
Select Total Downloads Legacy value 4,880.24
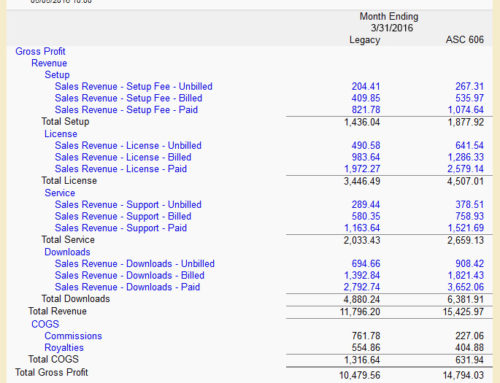point(362,299)
